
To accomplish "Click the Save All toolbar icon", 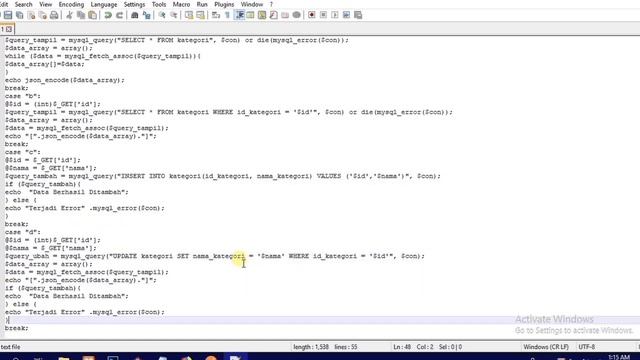I will (x=20, y=15).
